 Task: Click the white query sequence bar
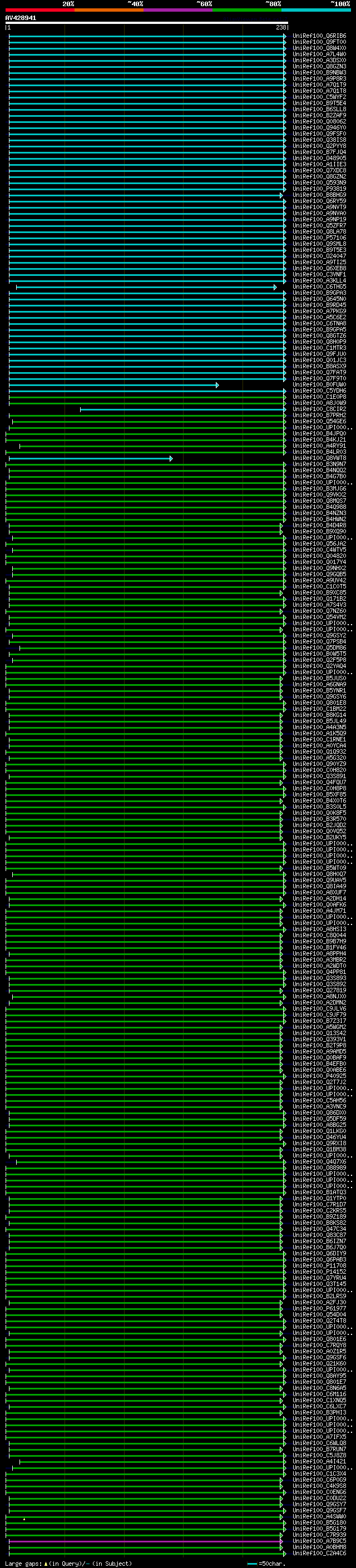147,23
